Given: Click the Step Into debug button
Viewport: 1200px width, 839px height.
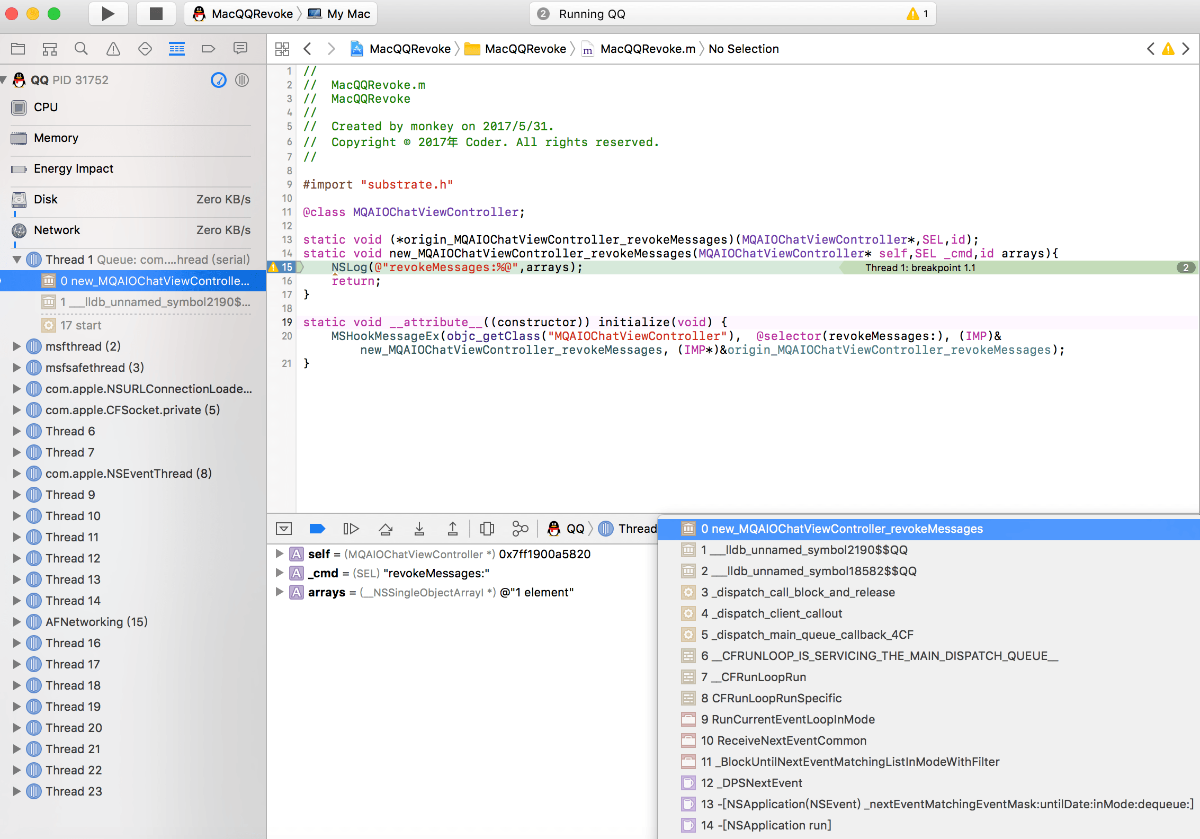Looking at the screenshot, I should (419, 529).
